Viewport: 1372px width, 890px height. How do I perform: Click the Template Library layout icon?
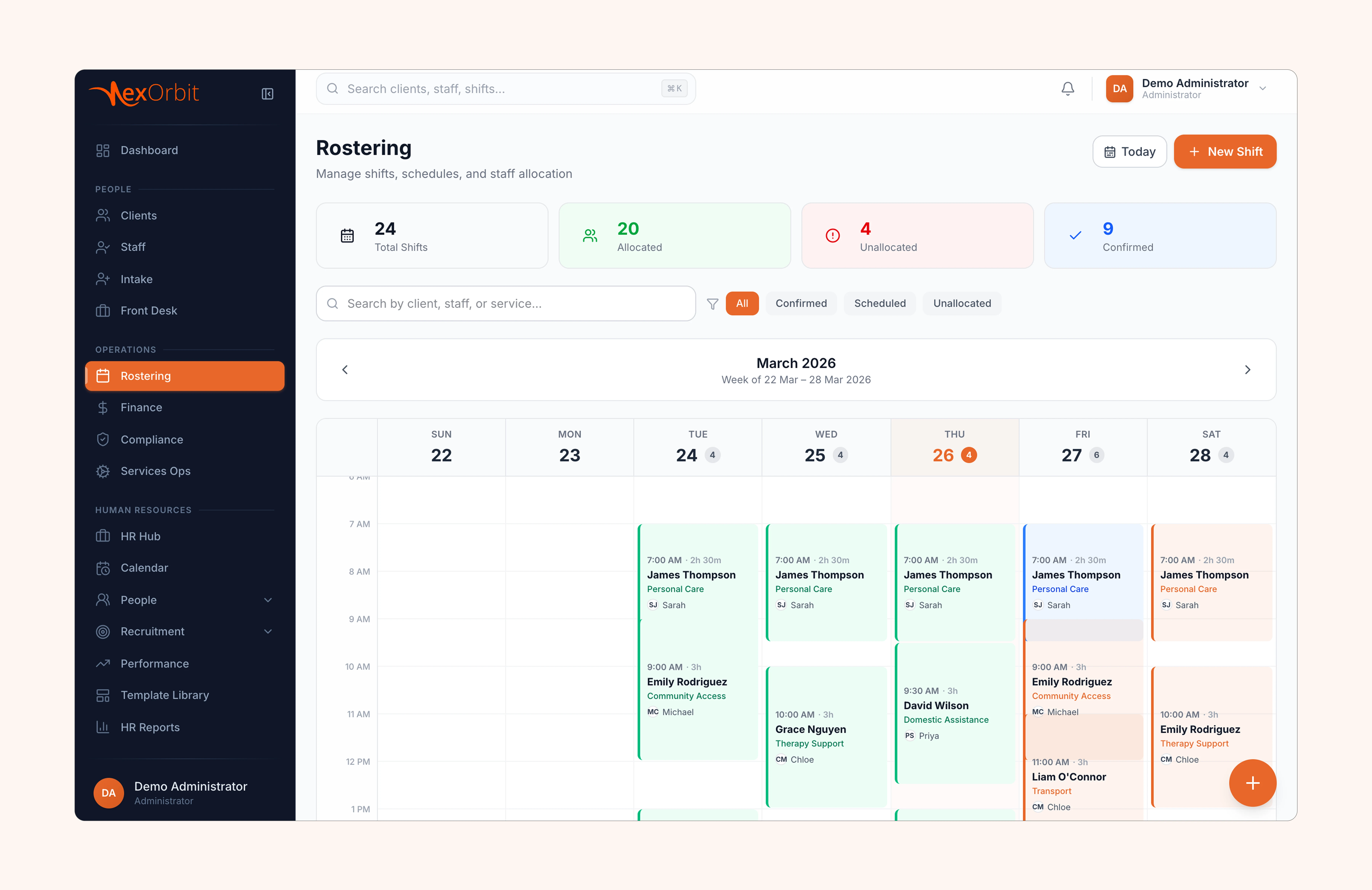click(103, 695)
